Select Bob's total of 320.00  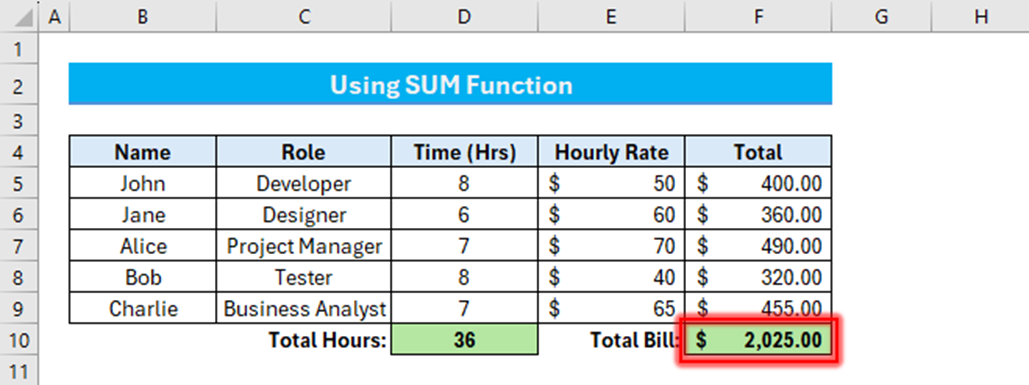[758, 277]
